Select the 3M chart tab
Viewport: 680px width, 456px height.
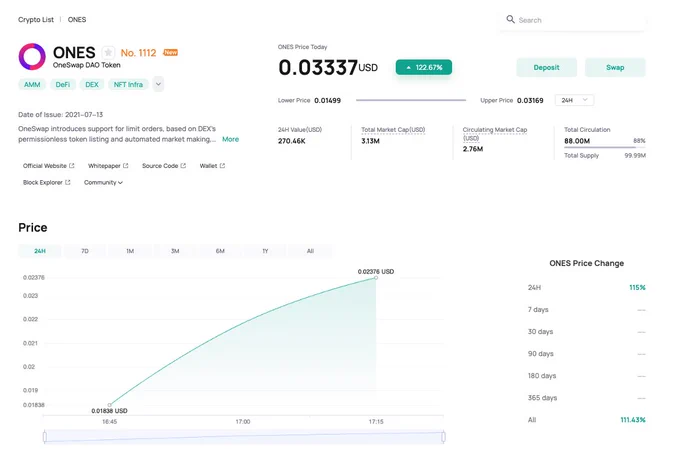175,251
